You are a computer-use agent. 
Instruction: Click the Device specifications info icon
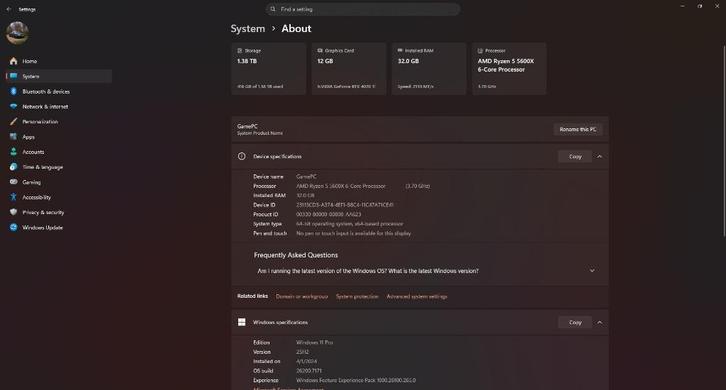242,157
